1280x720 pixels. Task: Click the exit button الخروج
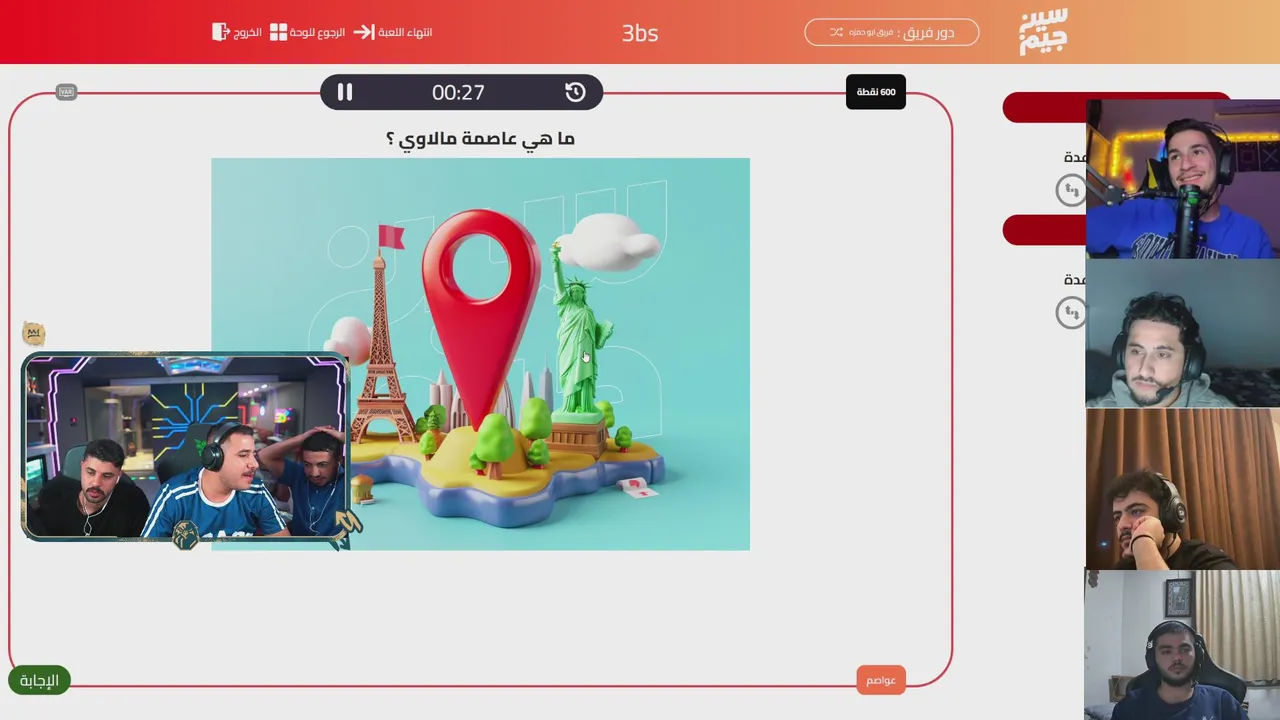pos(237,32)
